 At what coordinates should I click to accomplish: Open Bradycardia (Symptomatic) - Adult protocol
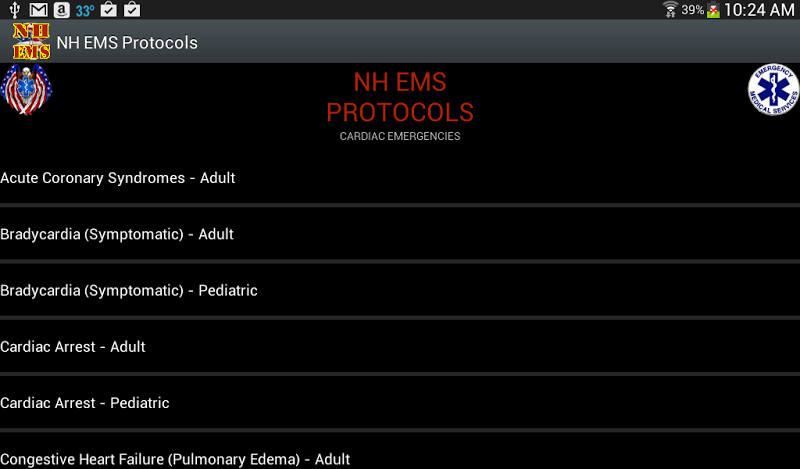(x=117, y=234)
